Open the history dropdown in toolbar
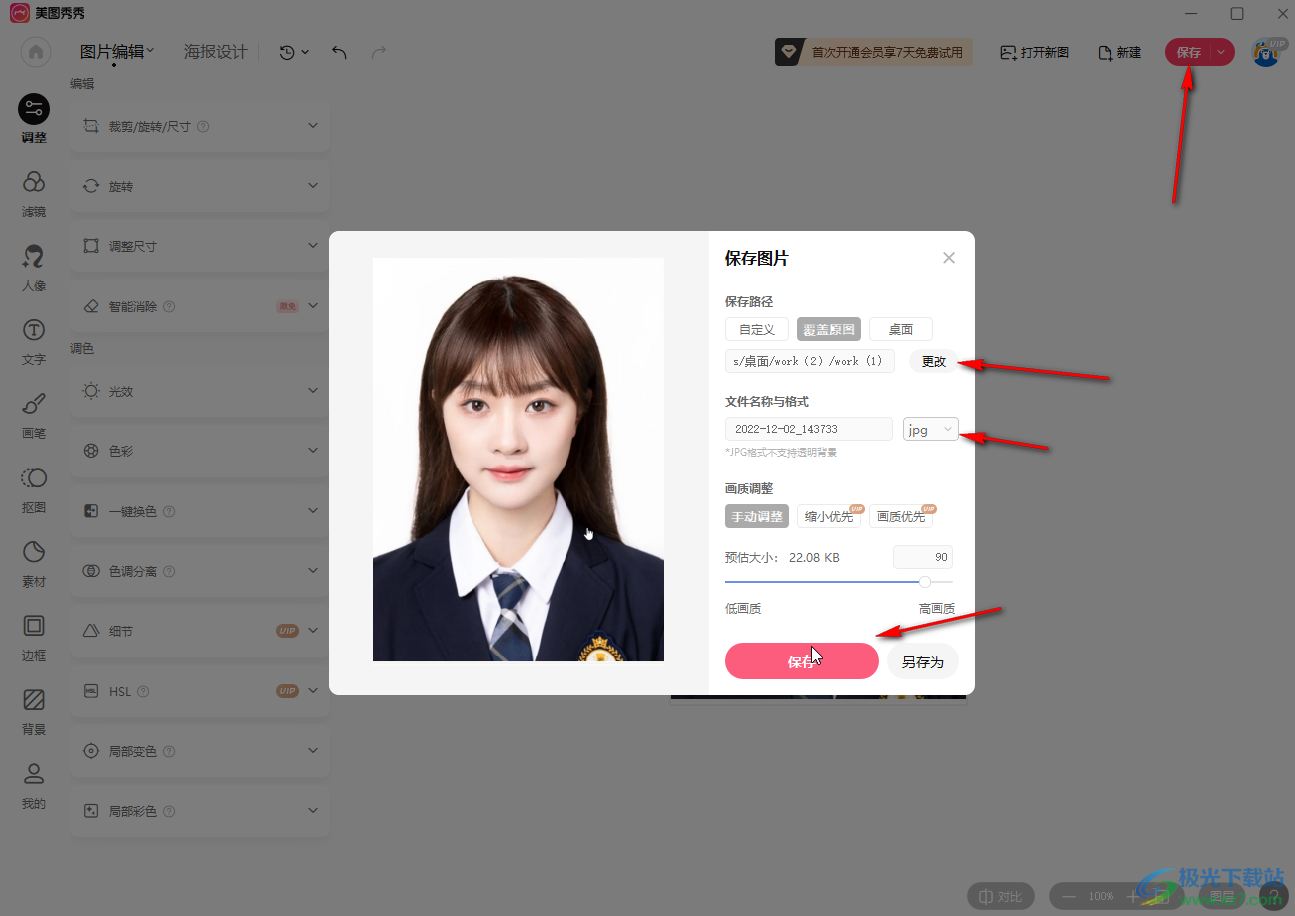1295x916 pixels. click(294, 52)
